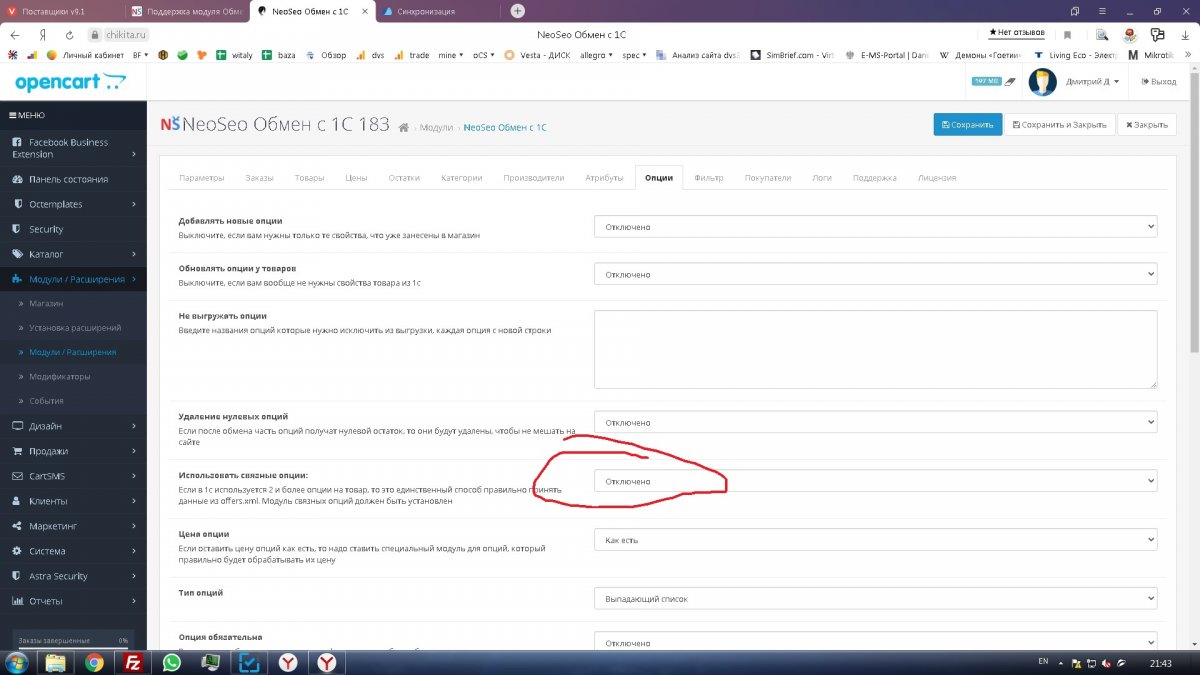Viewport: 1200px width, 675px height.
Task: Open Удаление нулевых опций dropdown
Action: (875, 422)
